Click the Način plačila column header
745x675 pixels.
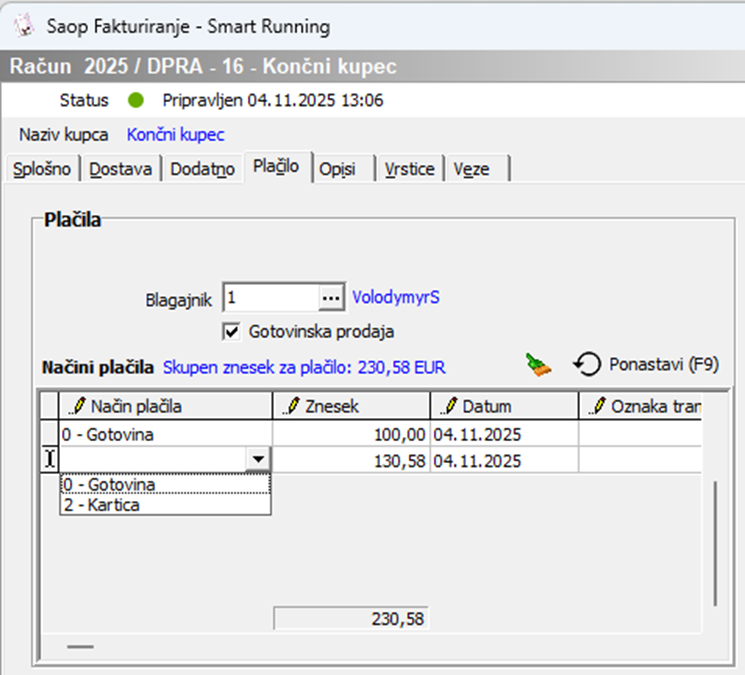[165, 406]
